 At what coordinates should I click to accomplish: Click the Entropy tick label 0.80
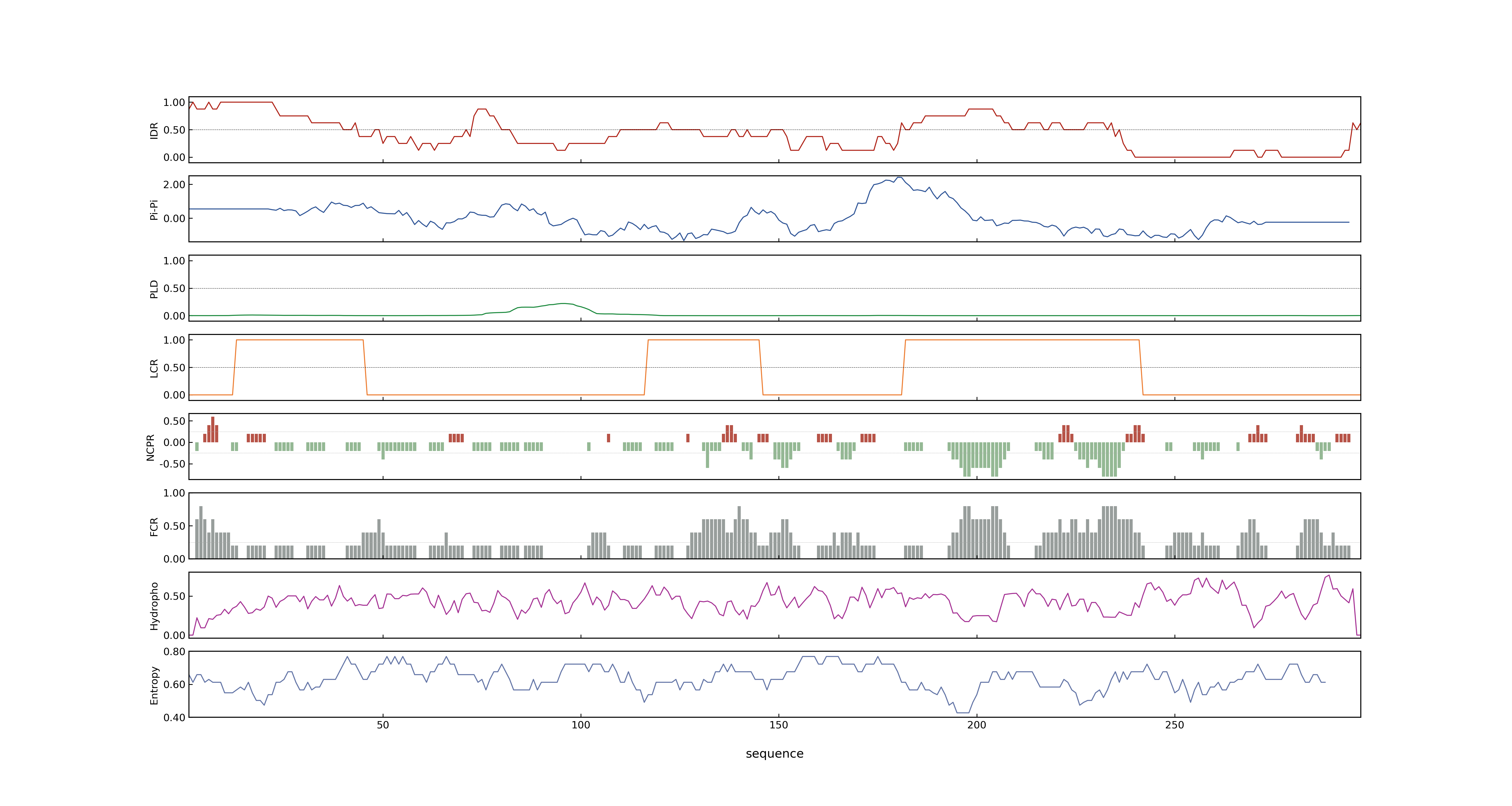pos(174,652)
